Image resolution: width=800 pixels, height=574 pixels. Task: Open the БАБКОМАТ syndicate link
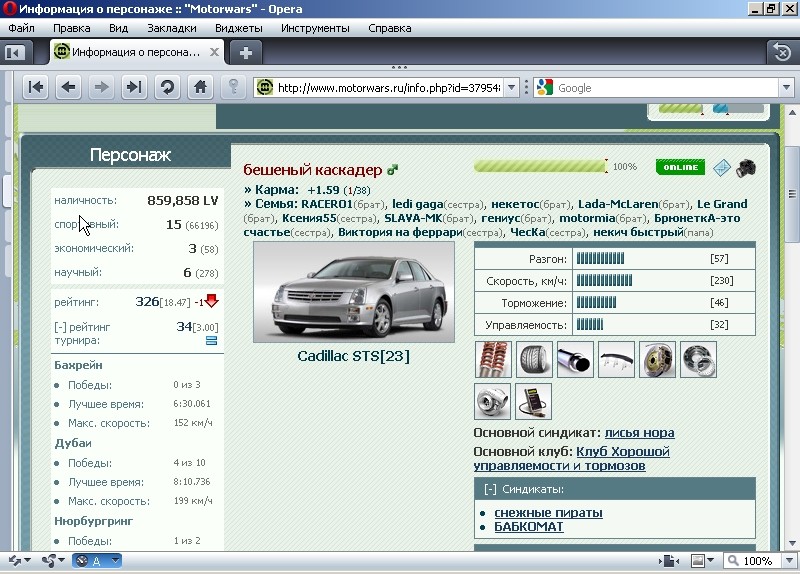tap(529, 527)
